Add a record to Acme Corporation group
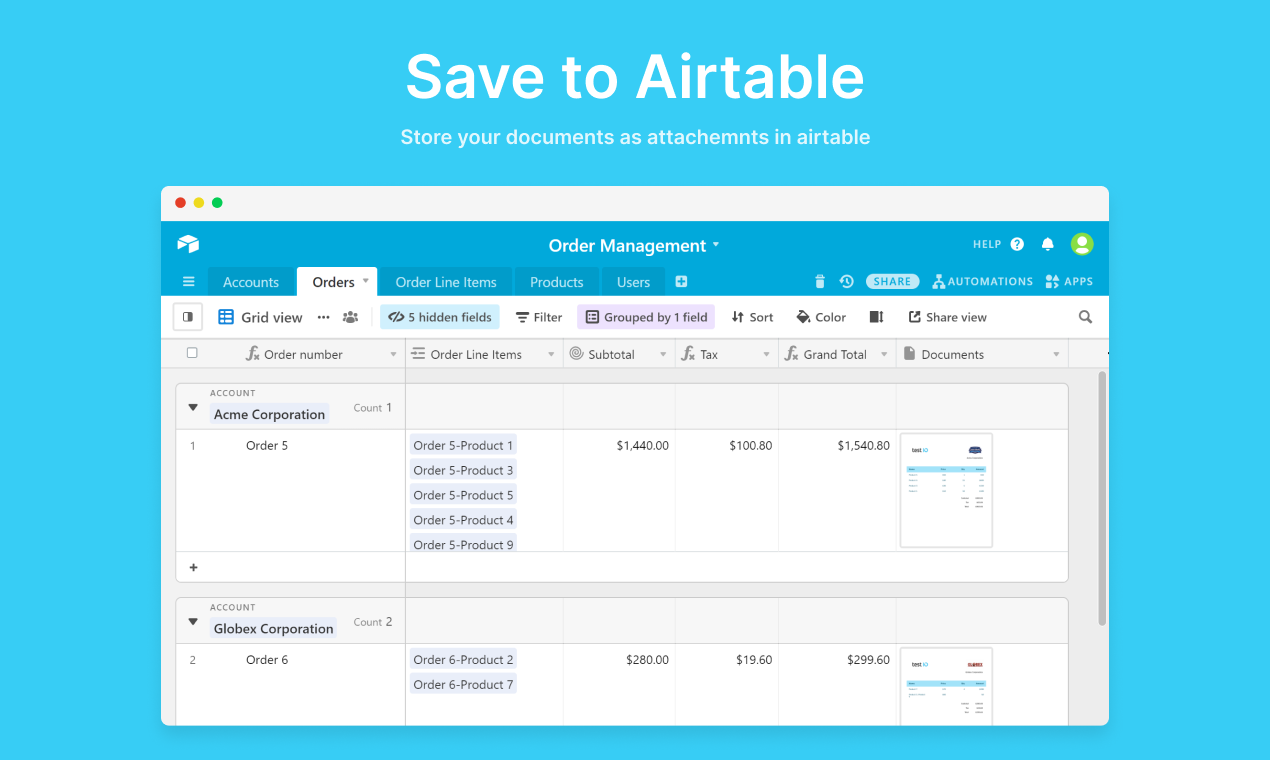This screenshot has height=760, width=1270. tap(193, 567)
